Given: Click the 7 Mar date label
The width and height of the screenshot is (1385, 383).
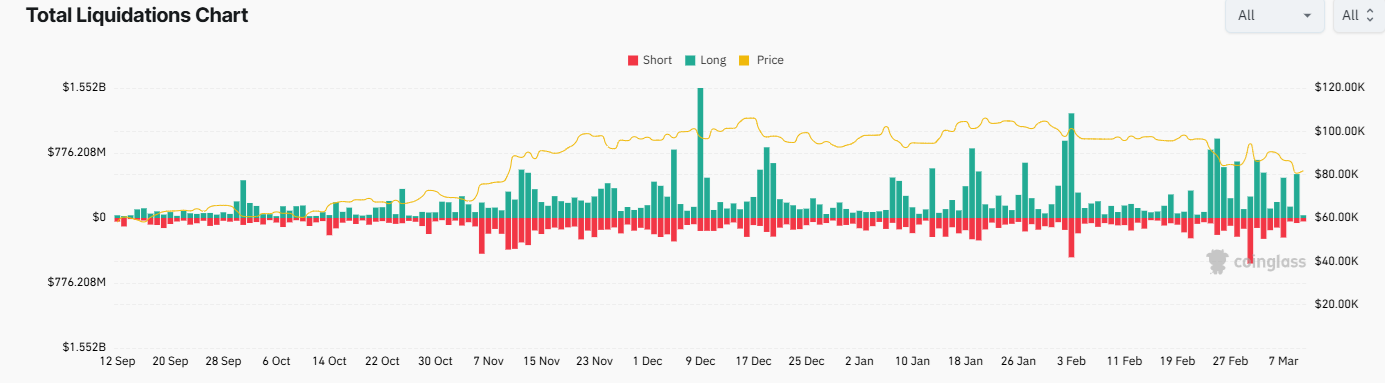Looking at the screenshot, I should click(1283, 361).
